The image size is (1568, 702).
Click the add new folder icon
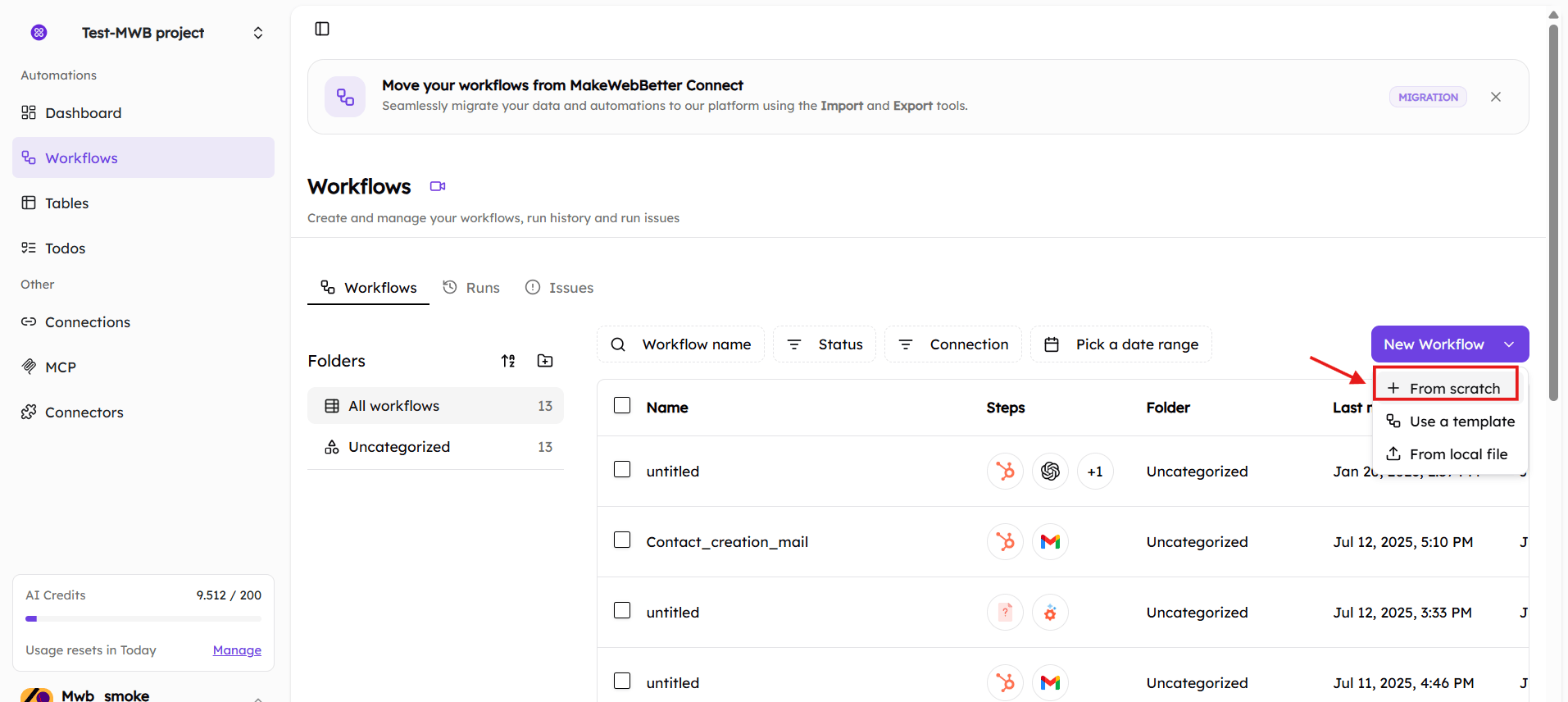click(545, 361)
